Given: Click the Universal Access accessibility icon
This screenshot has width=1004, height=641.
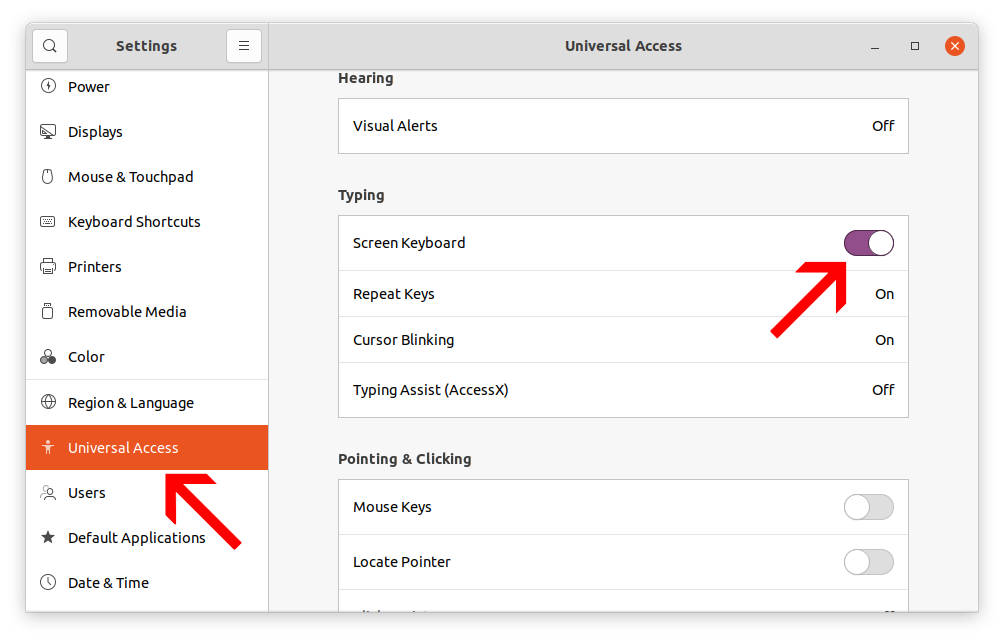Looking at the screenshot, I should point(49,447).
